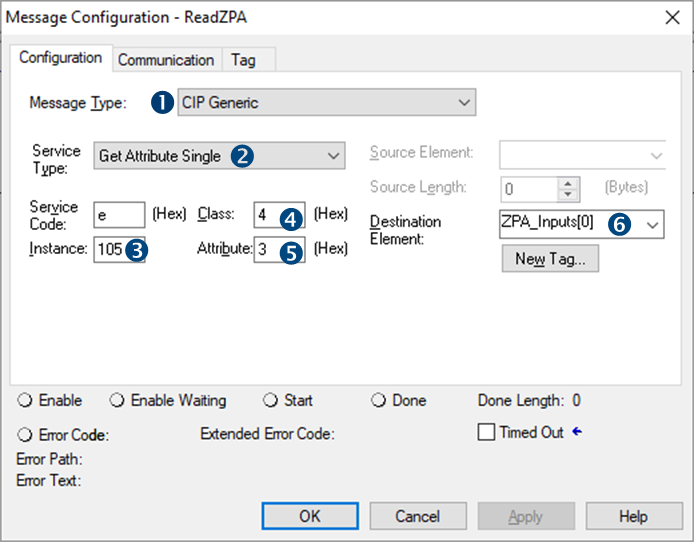Click numbered callout 1 beside Message Type

(162, 102)
